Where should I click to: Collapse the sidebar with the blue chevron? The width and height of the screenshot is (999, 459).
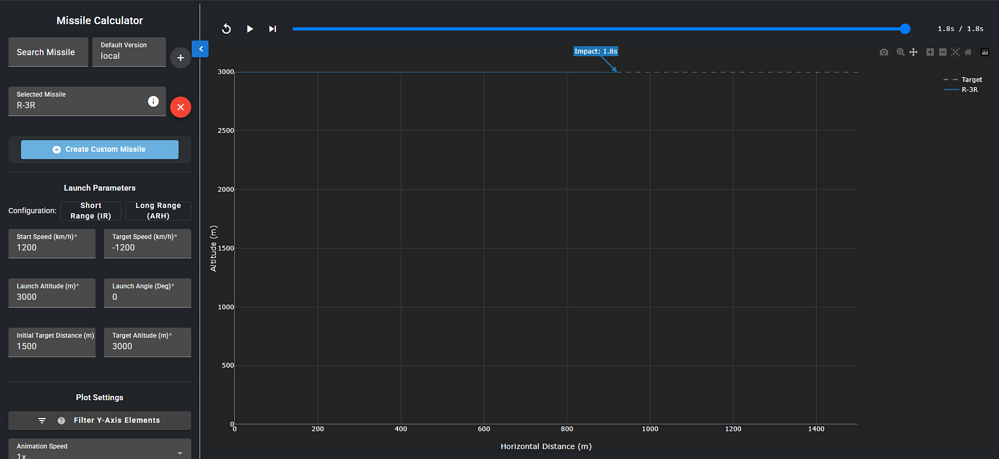pos(200,48)
